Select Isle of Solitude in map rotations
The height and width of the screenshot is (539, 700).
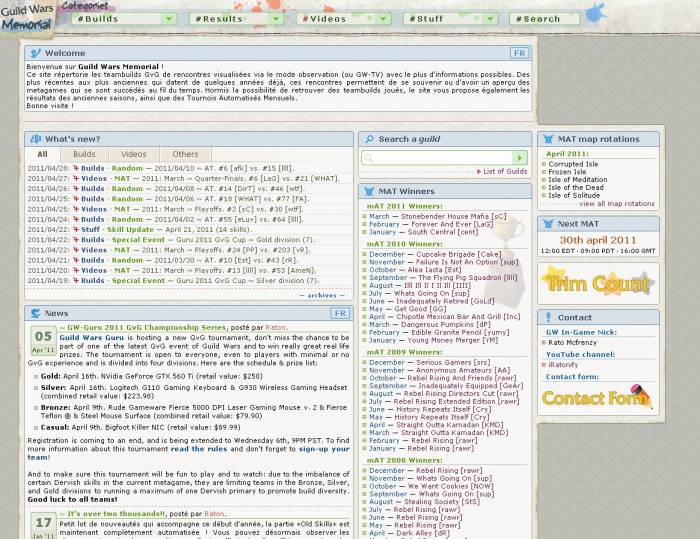[574, 196]
